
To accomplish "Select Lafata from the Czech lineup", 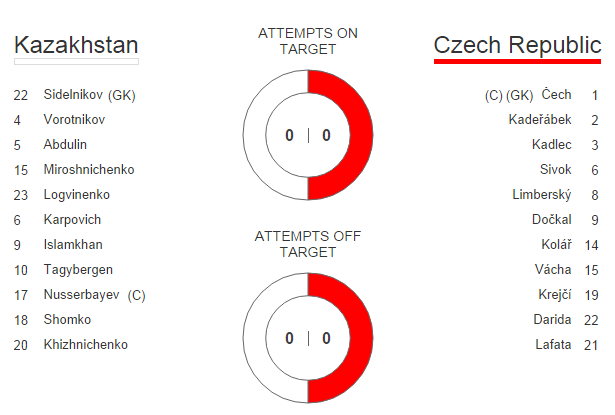I will coord(553,345).
